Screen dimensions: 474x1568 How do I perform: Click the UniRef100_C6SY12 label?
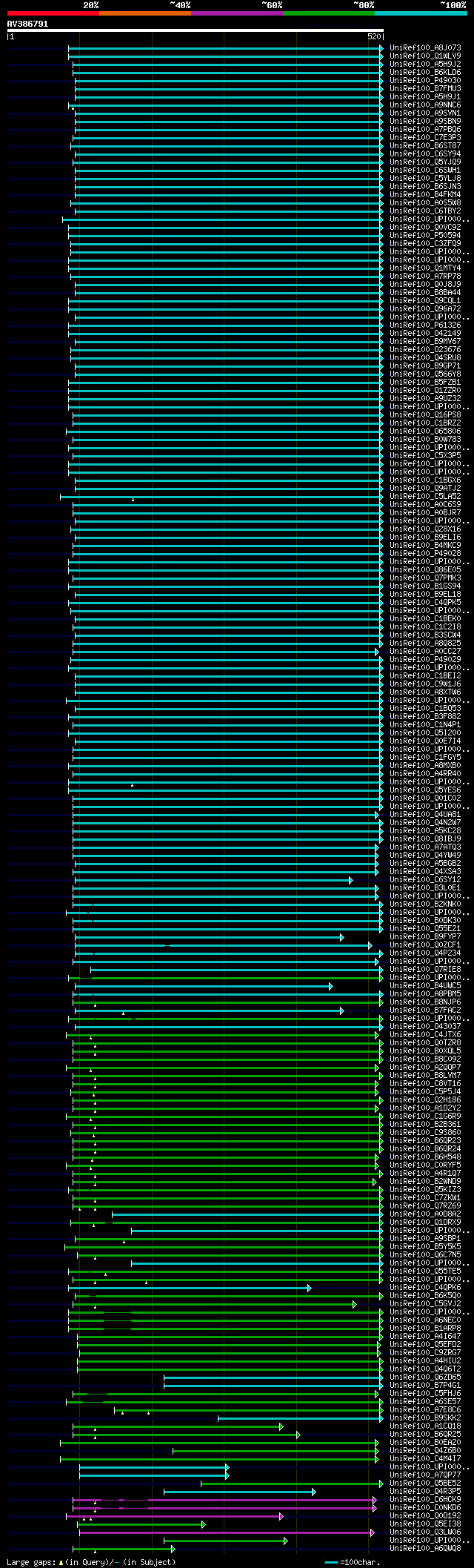click(x=425, y=879)
